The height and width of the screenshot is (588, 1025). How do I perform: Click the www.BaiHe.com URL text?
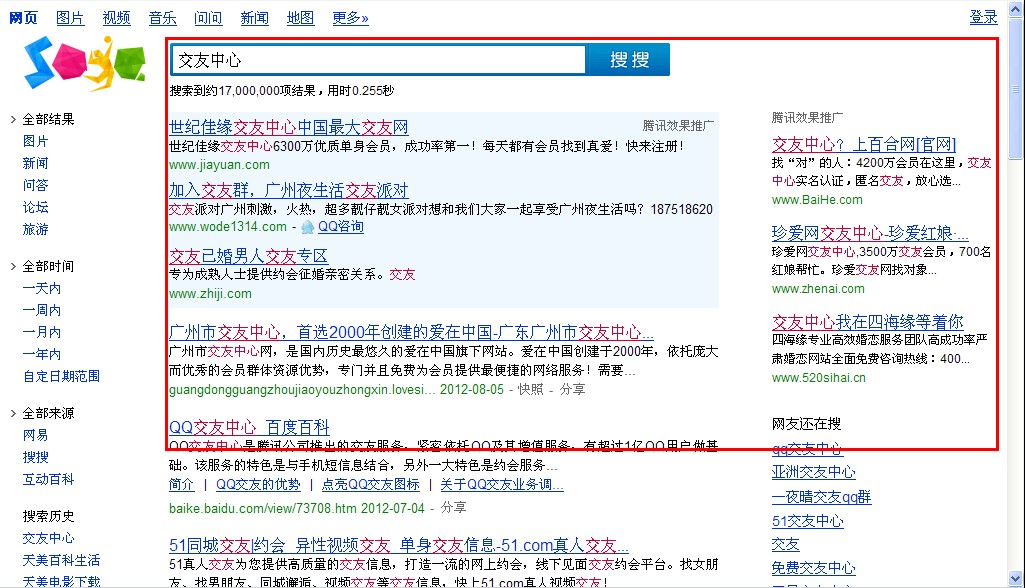click(x=817, y=200)
